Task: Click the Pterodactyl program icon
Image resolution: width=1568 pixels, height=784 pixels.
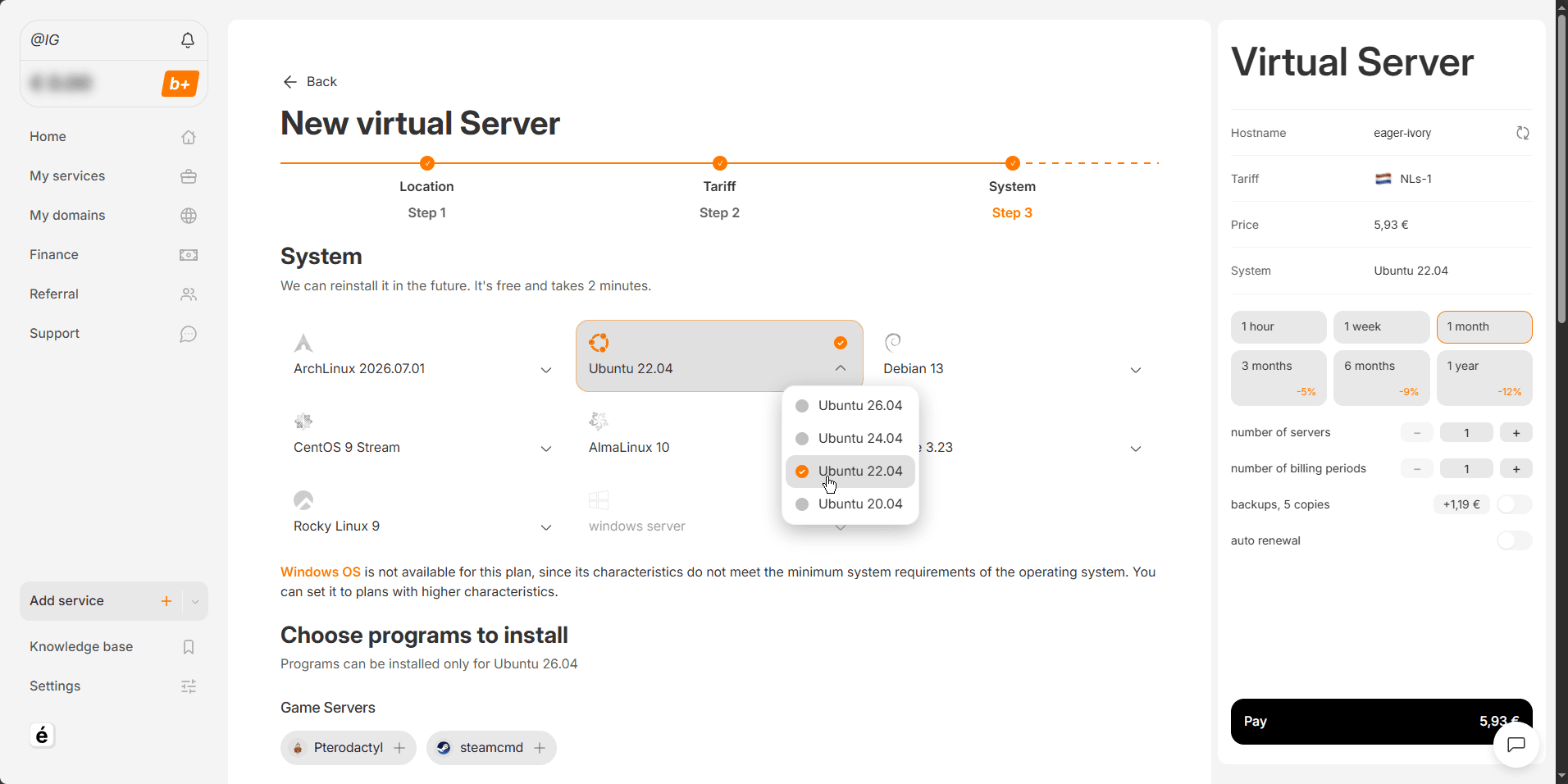Action: 299,748
